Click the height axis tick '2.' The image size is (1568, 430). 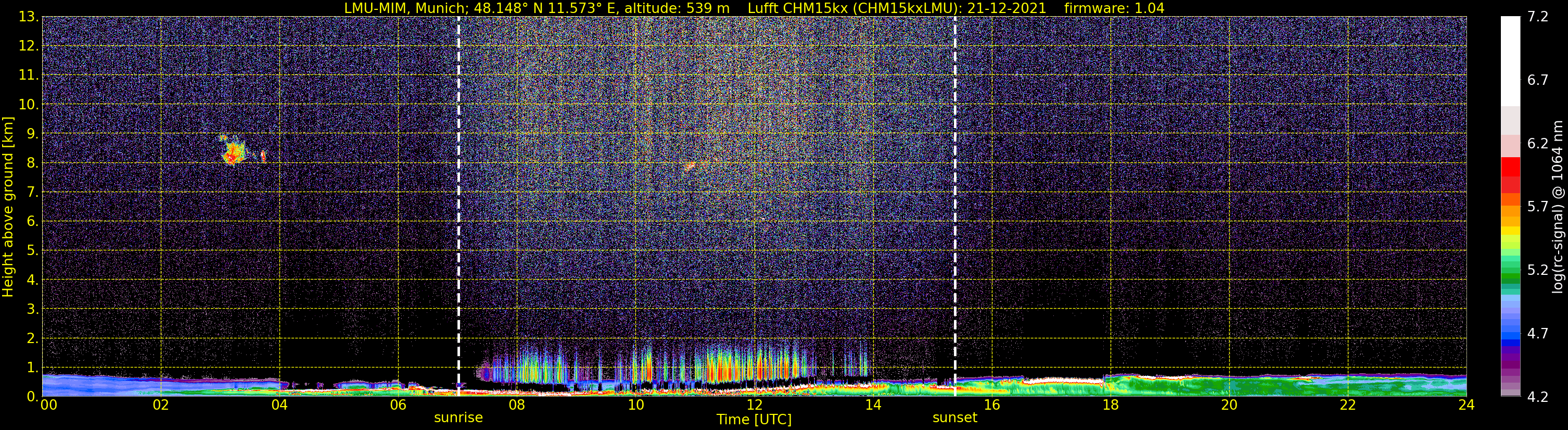(x=32, y=339)
